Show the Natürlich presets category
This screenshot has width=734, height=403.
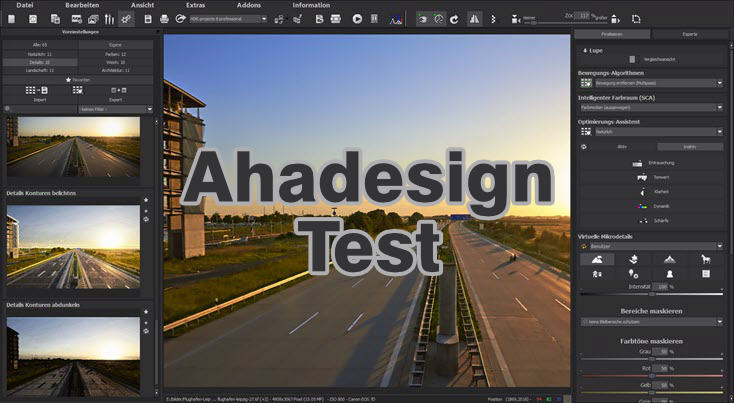click(40, 54)
